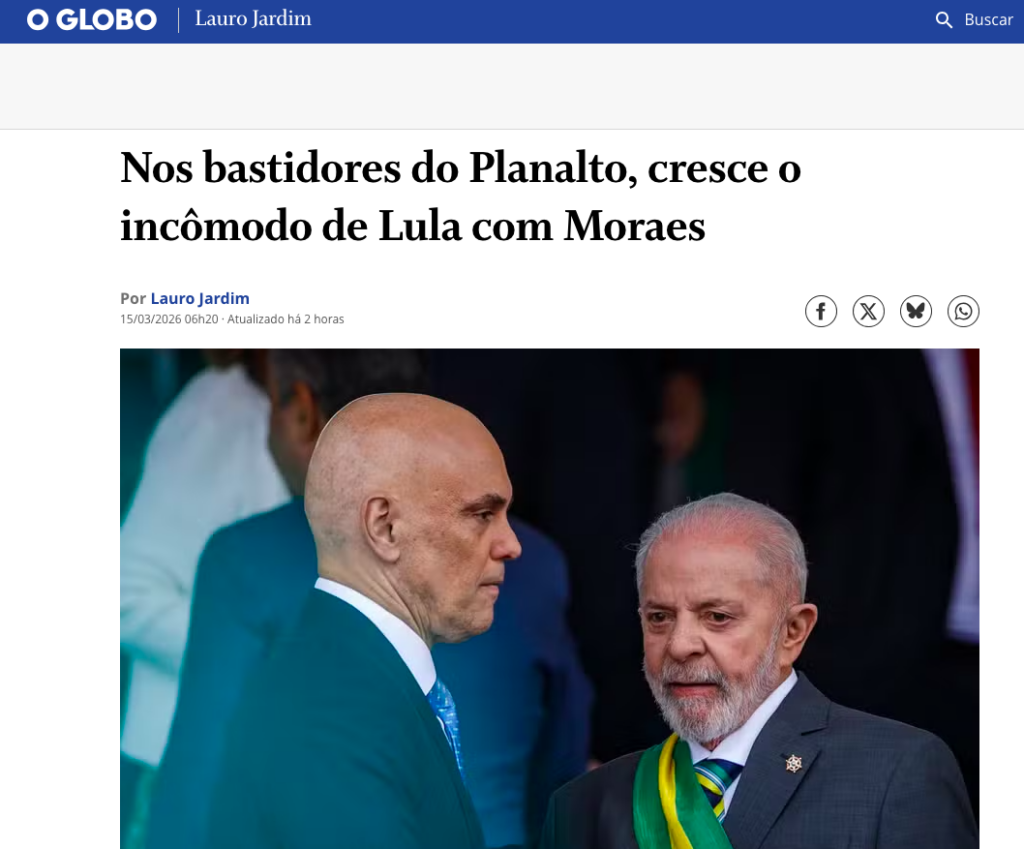Click the 'Atualizado há 2 horas' text
Image resolution: width=1024 pixels, height=849 pixels.
tap(285, 319)
